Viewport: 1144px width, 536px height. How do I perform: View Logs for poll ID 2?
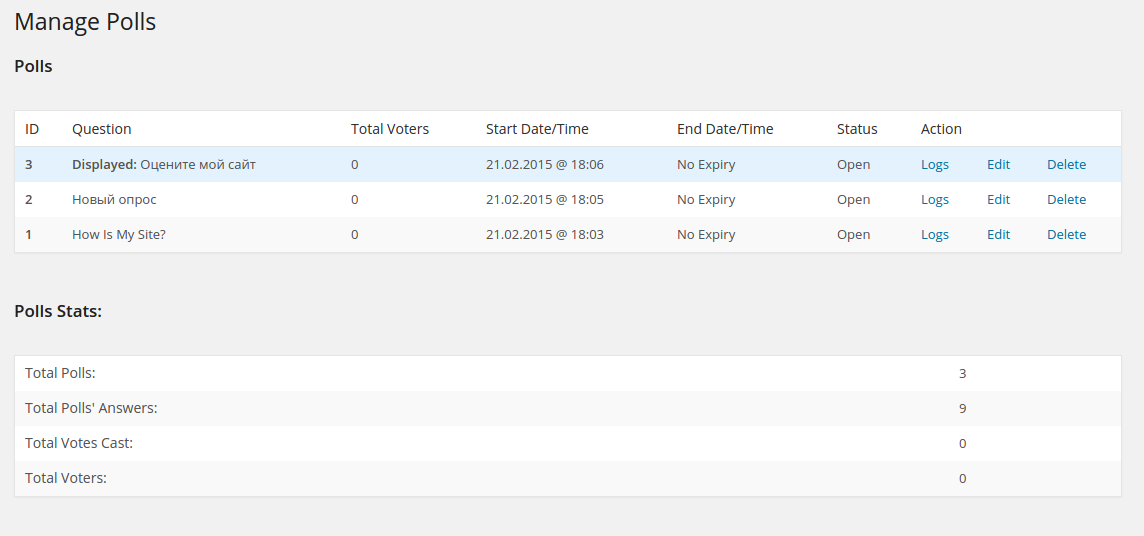pyautogui.click(x=934, y=200)
